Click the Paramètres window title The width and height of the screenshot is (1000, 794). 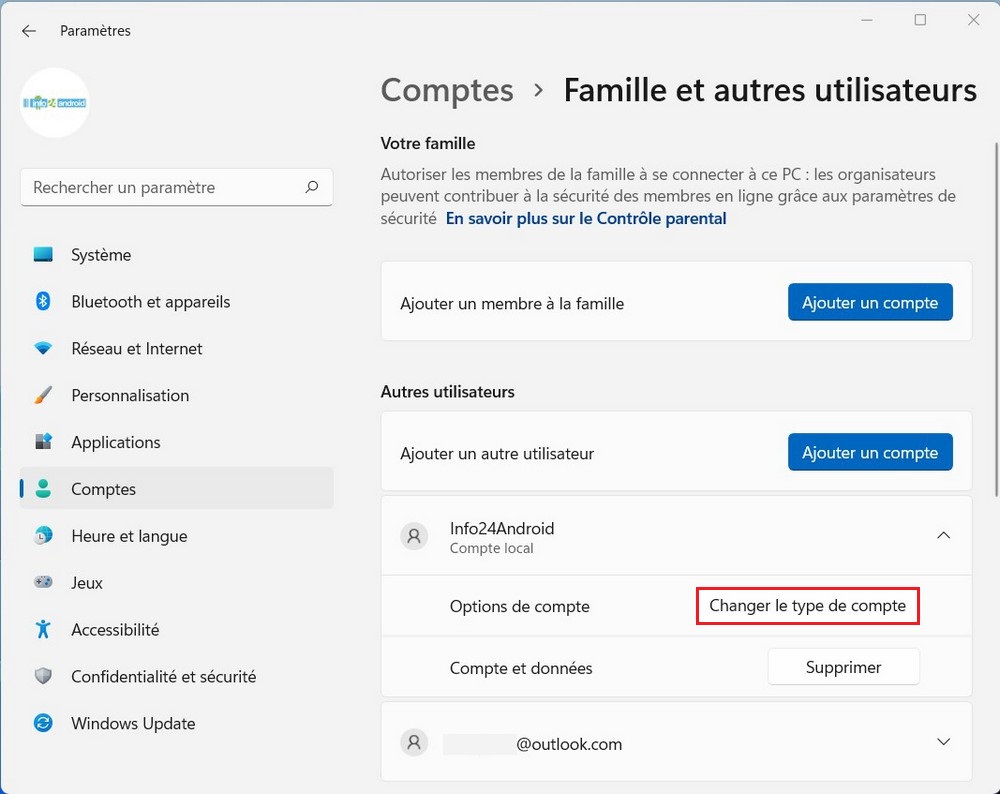95,31
